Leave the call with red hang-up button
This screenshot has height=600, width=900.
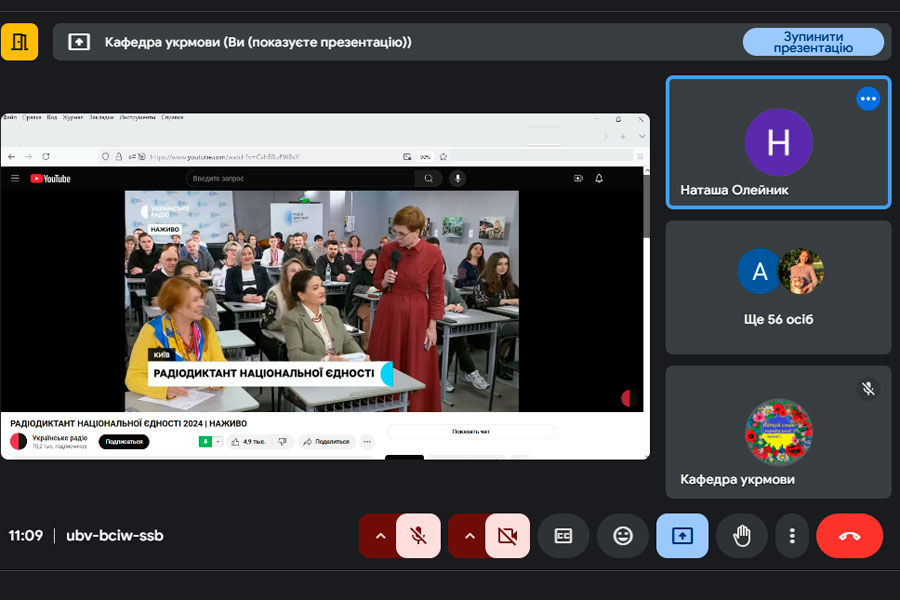(849, 536)
